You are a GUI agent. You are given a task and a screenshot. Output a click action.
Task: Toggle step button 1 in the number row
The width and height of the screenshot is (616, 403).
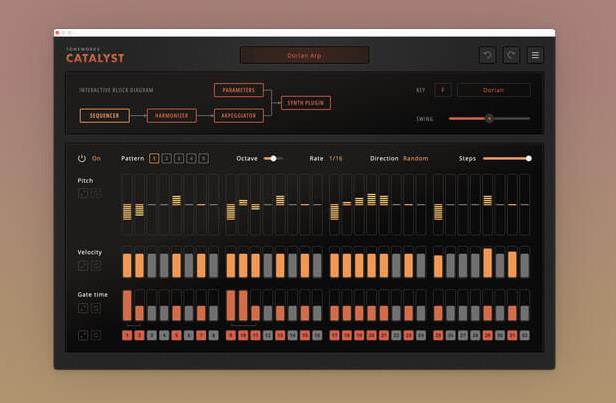tap(127, 335)
